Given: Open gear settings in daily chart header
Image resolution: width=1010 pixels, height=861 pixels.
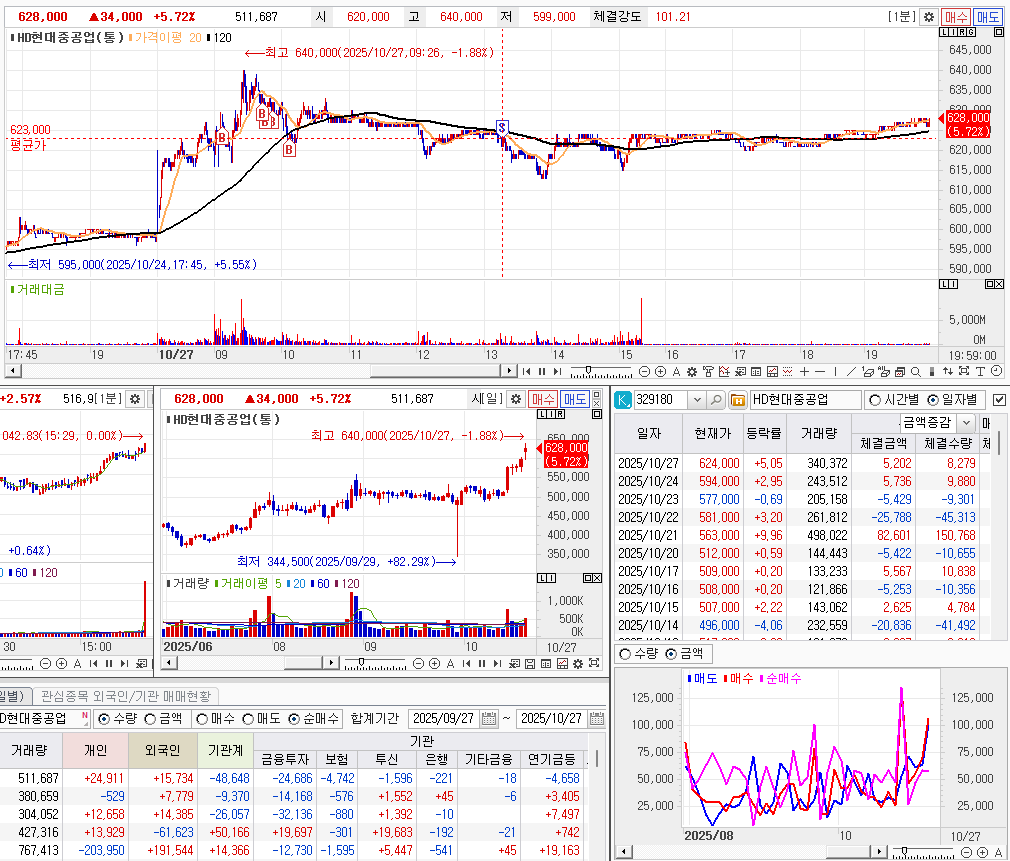Looking at the screenshot, I should coord(516,399).
